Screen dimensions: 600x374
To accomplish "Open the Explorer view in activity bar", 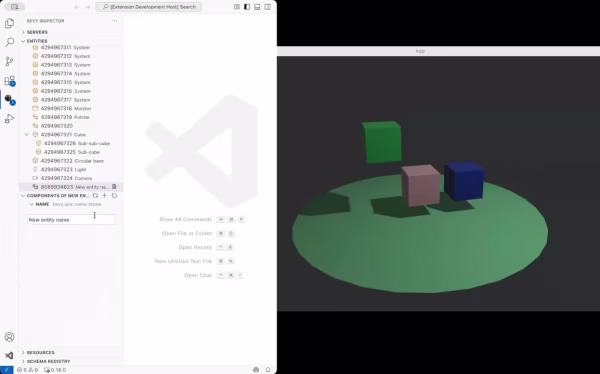I will 9,23.
